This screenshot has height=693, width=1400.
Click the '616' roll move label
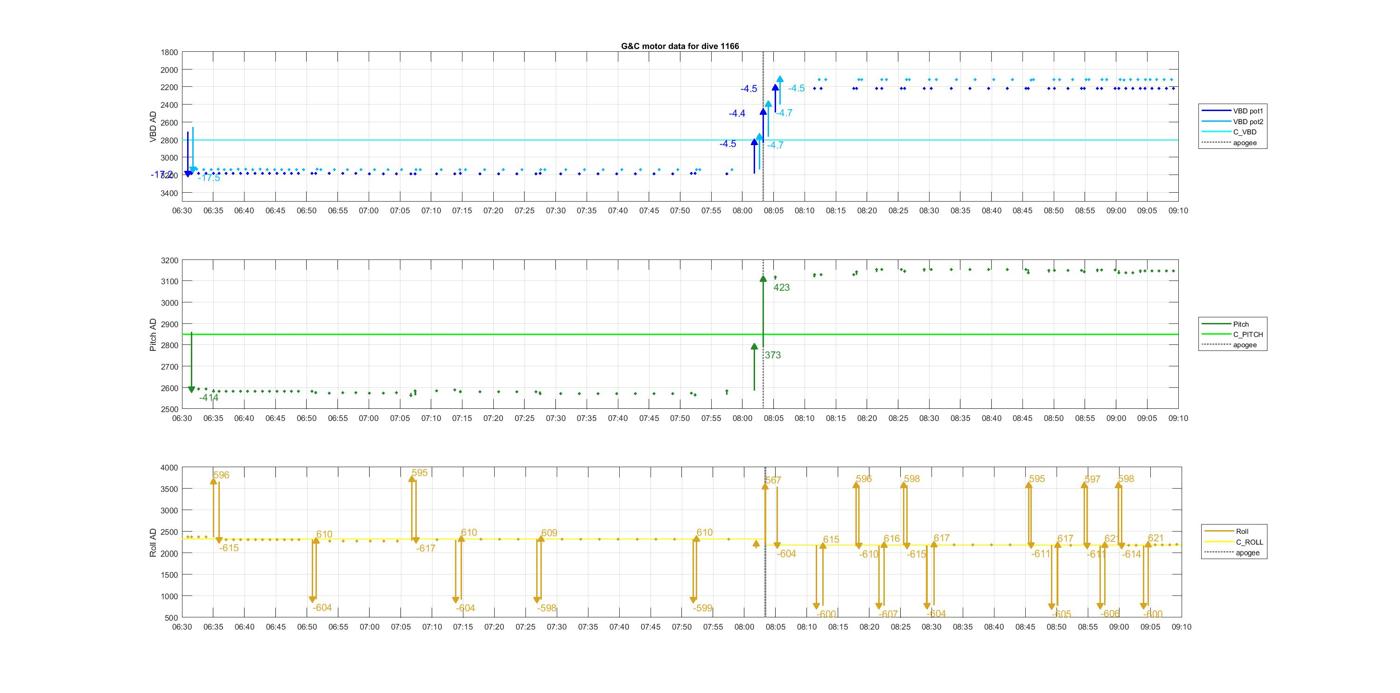892,539
